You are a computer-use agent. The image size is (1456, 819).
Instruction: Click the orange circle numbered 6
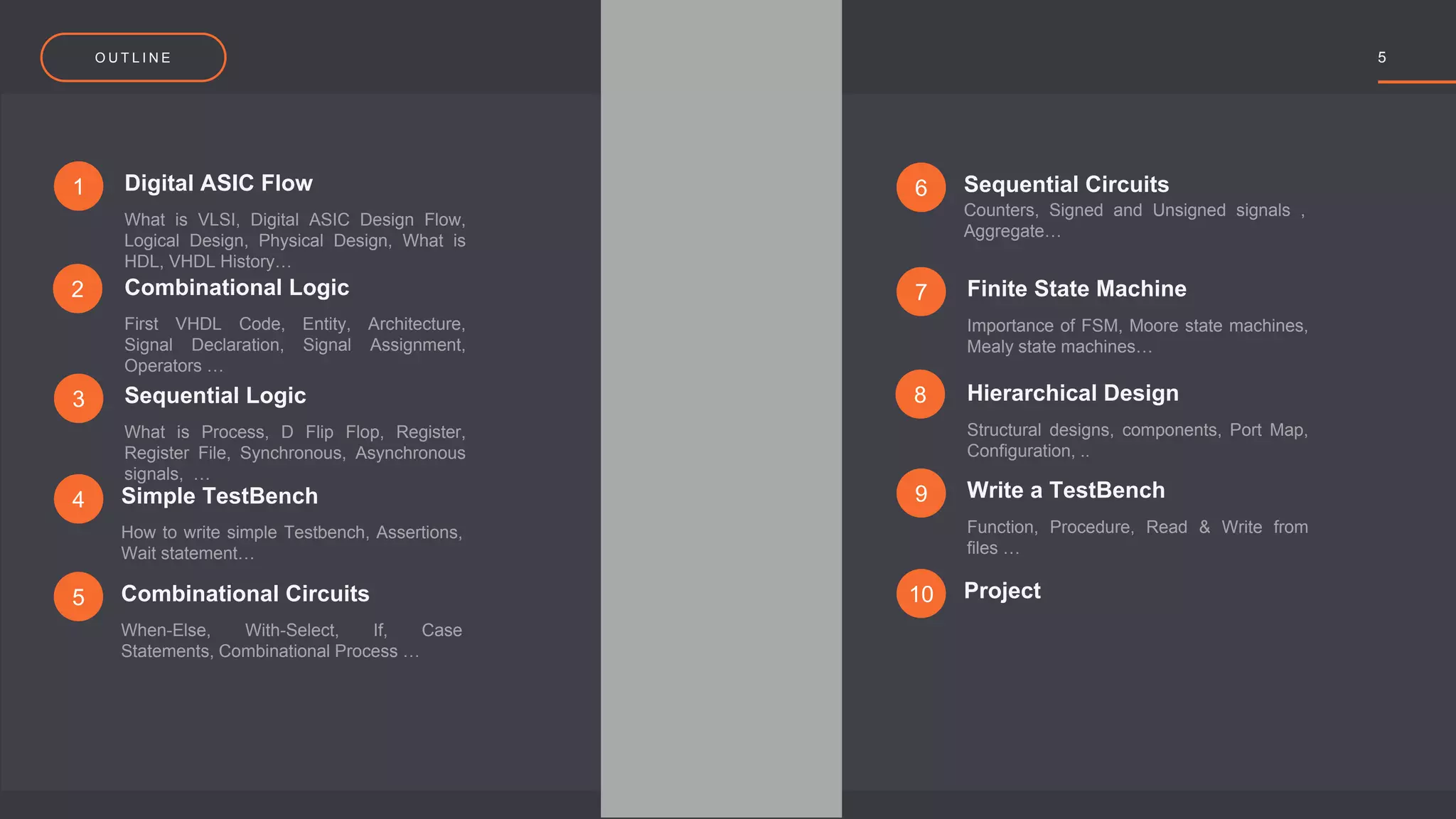coord(921,188)
